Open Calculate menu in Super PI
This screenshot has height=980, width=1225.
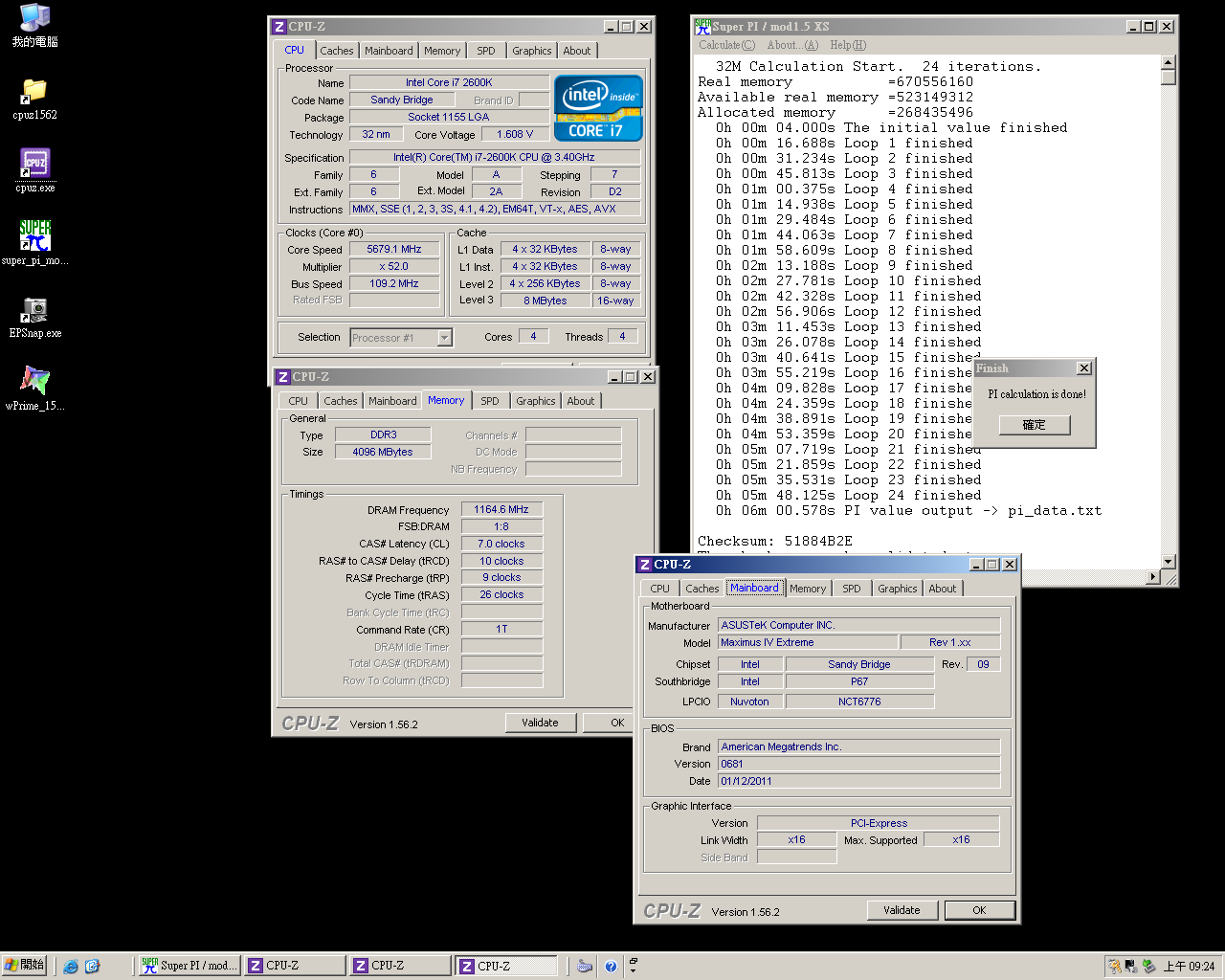click(726, 45)
